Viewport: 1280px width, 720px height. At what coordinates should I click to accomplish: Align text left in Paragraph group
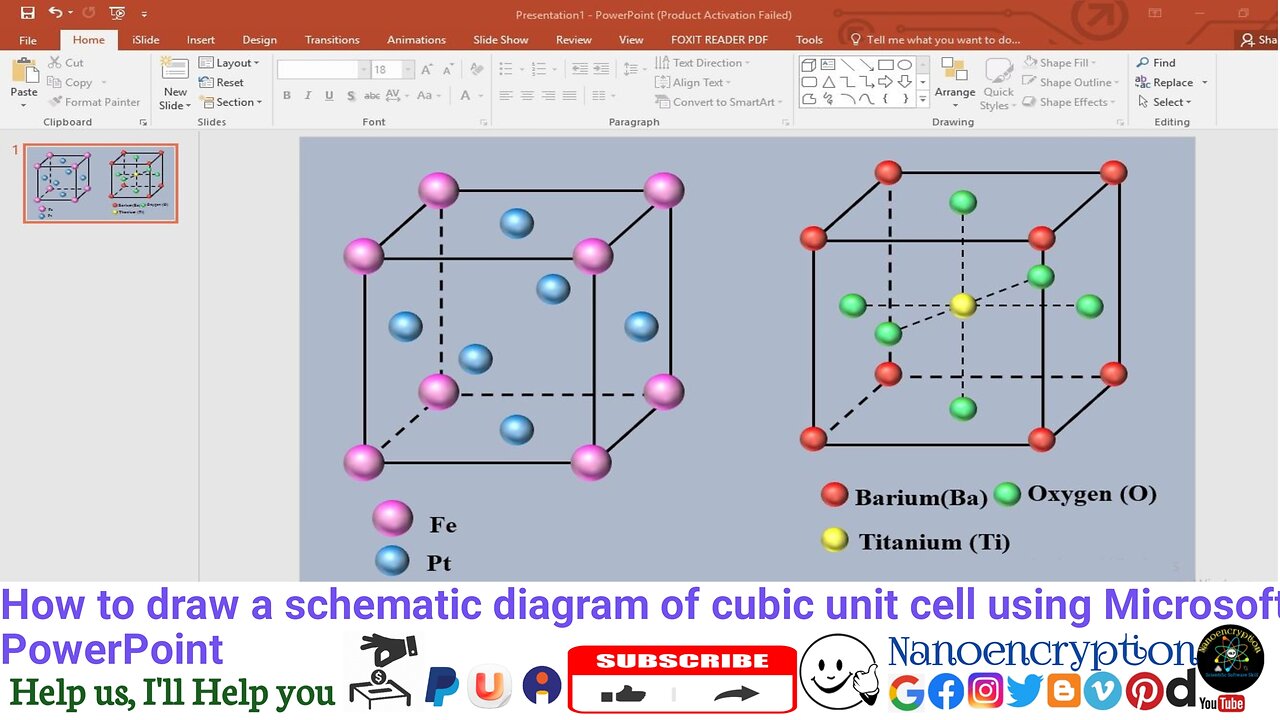506,96
